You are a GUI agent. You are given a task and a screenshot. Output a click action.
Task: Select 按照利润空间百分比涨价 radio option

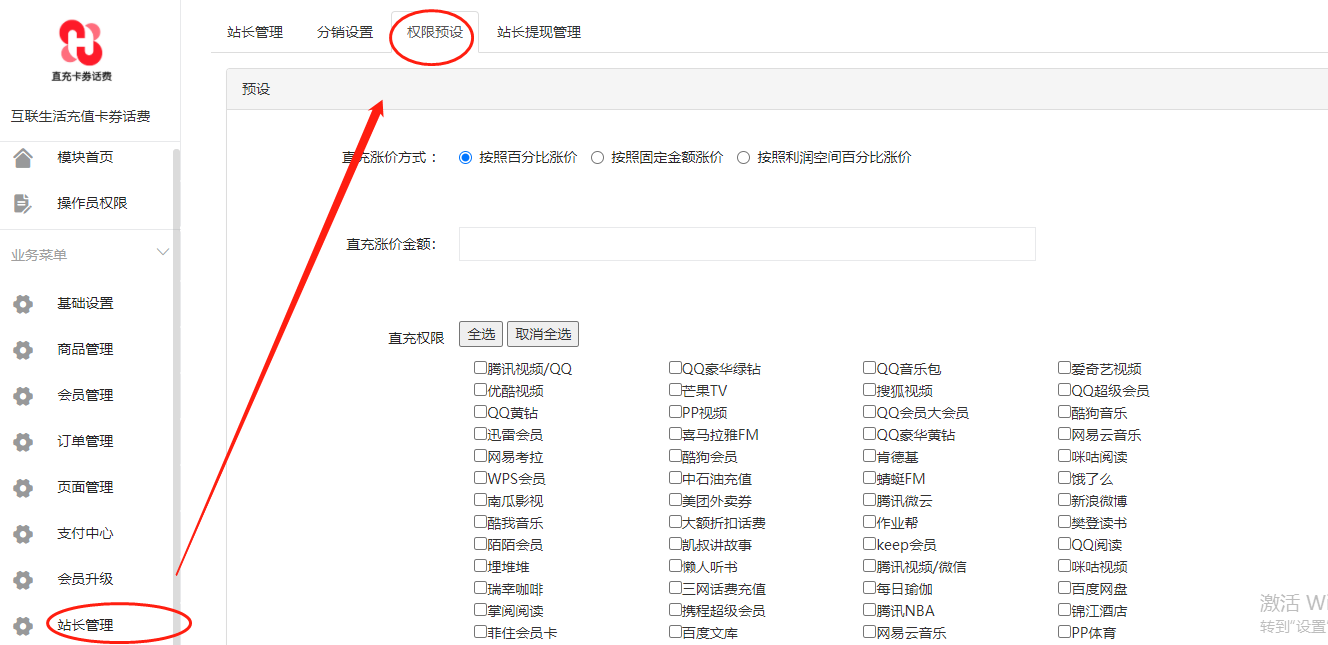pos(743,157)
